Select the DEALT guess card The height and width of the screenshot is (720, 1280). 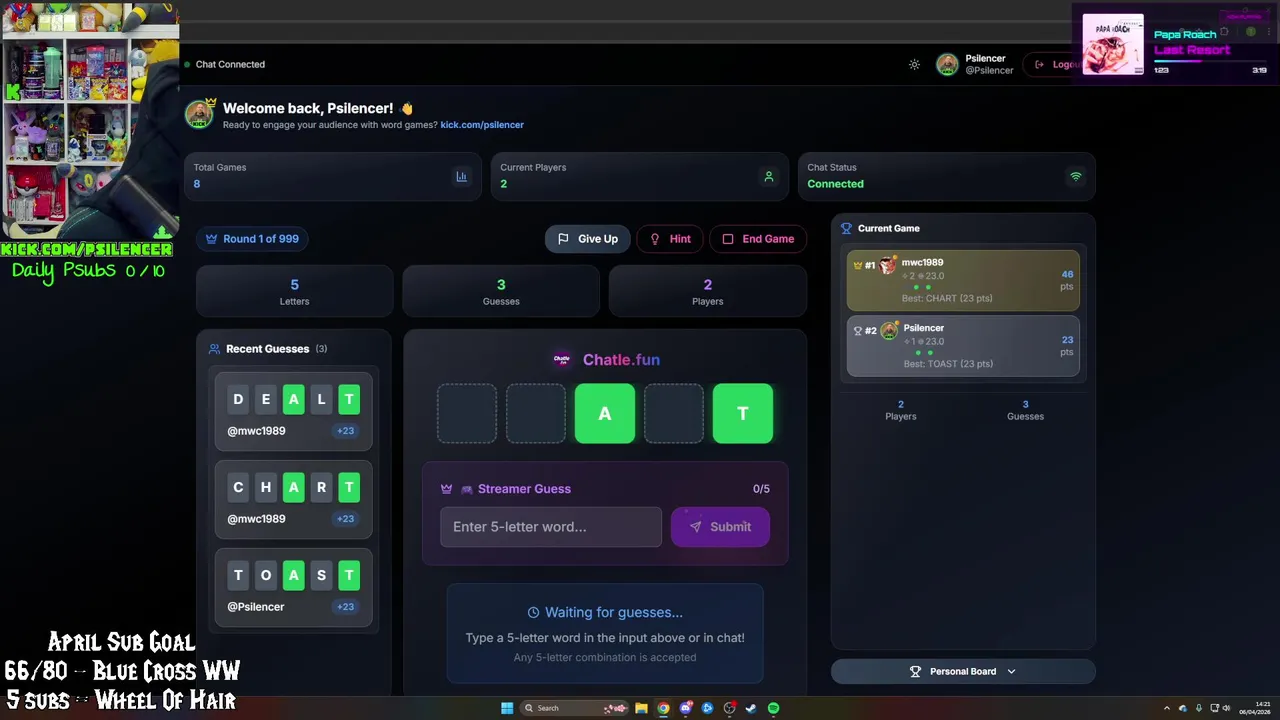pyautogui.click(x=293, y=411)
